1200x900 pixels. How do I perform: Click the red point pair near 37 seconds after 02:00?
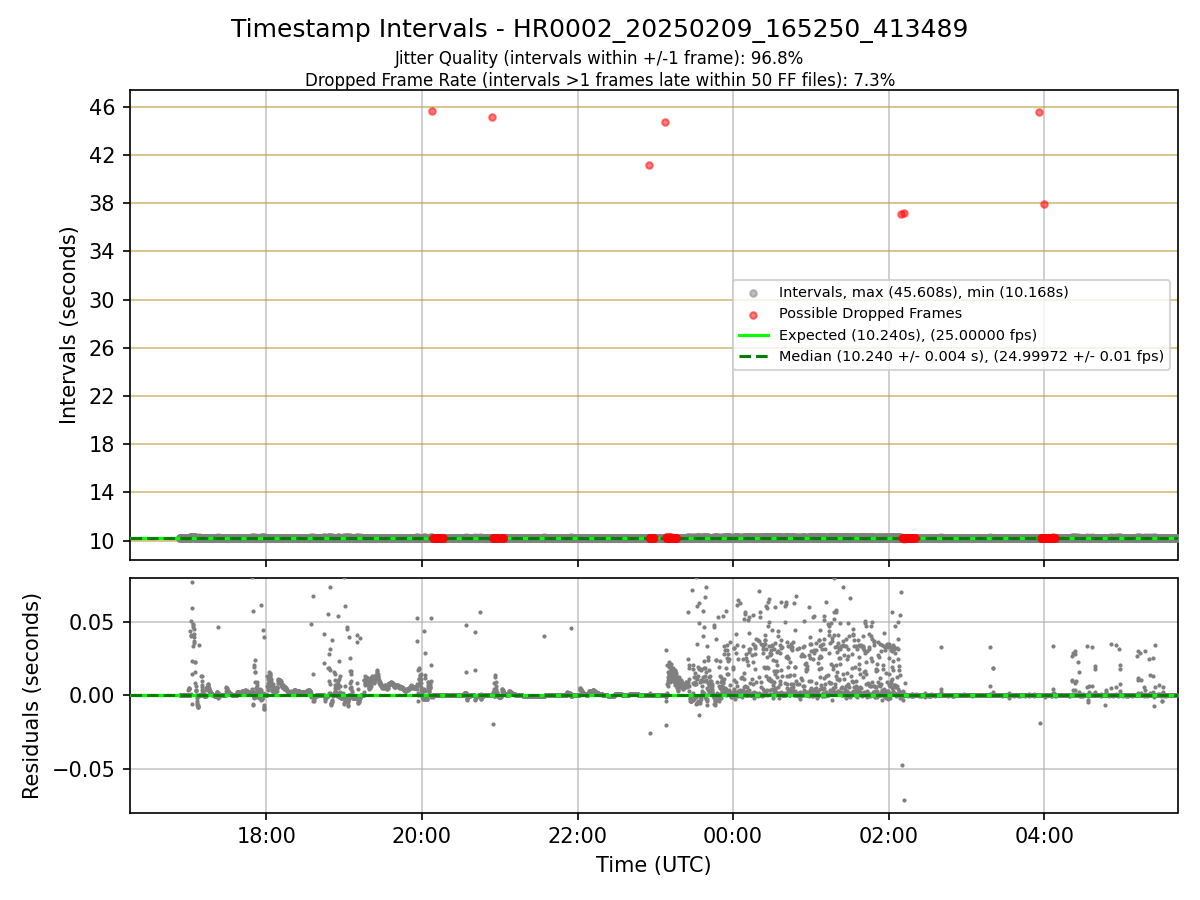(902, 213)
